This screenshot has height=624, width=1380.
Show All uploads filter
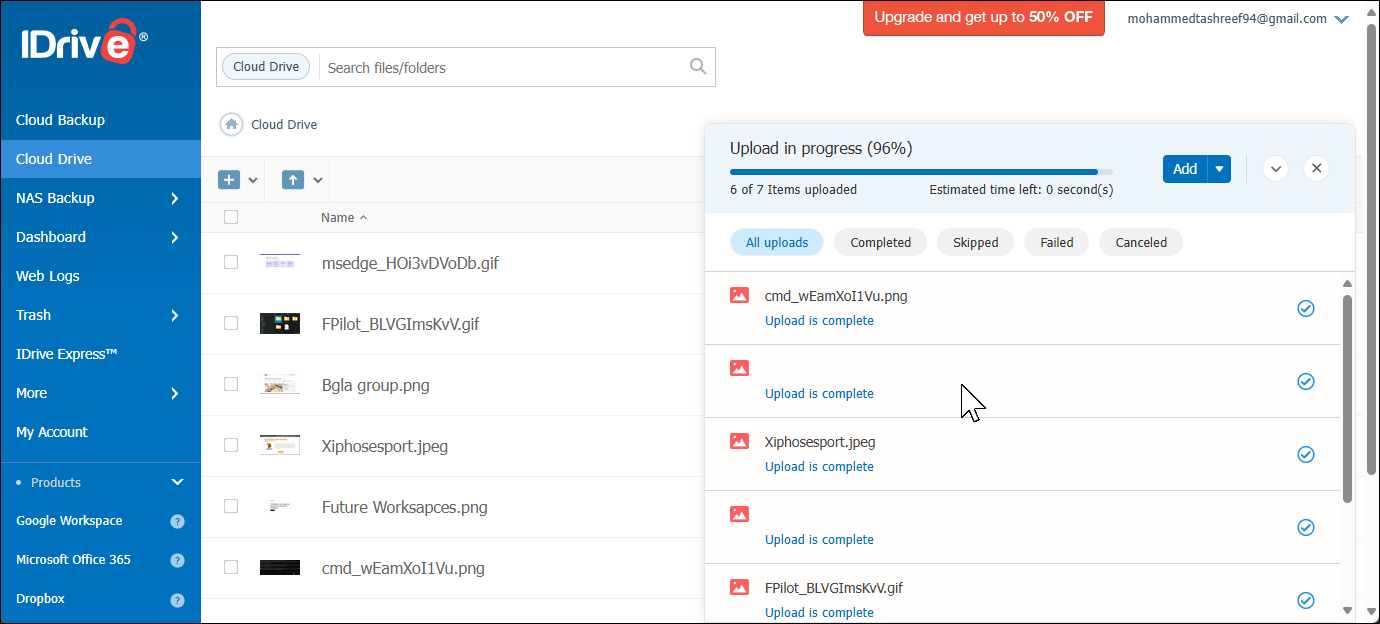coord(777,242)
